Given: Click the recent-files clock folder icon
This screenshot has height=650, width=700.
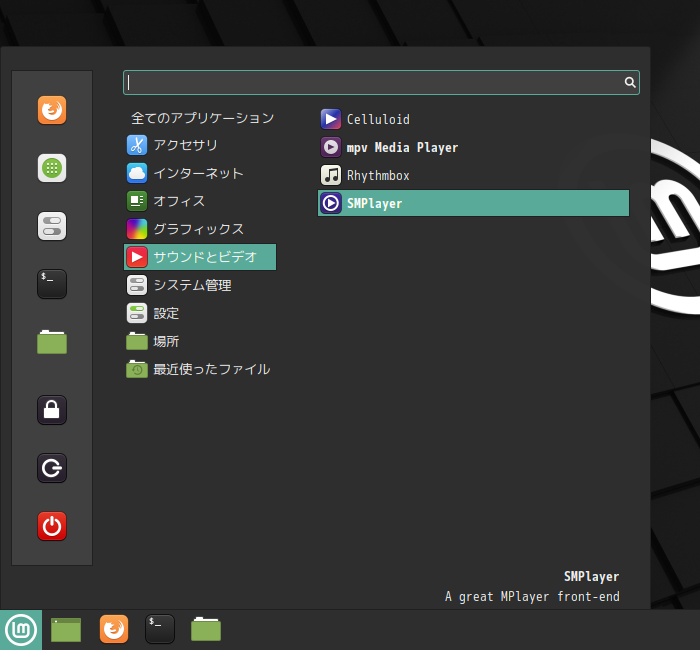Looking at the screenshot, I should [x=137, y=369].
